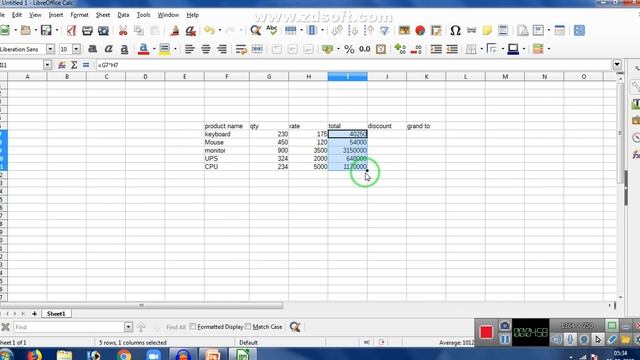Open the background color dropdown arrow
Screen dimensions: 640x360
pyautogui.click(x=175, y=49)
